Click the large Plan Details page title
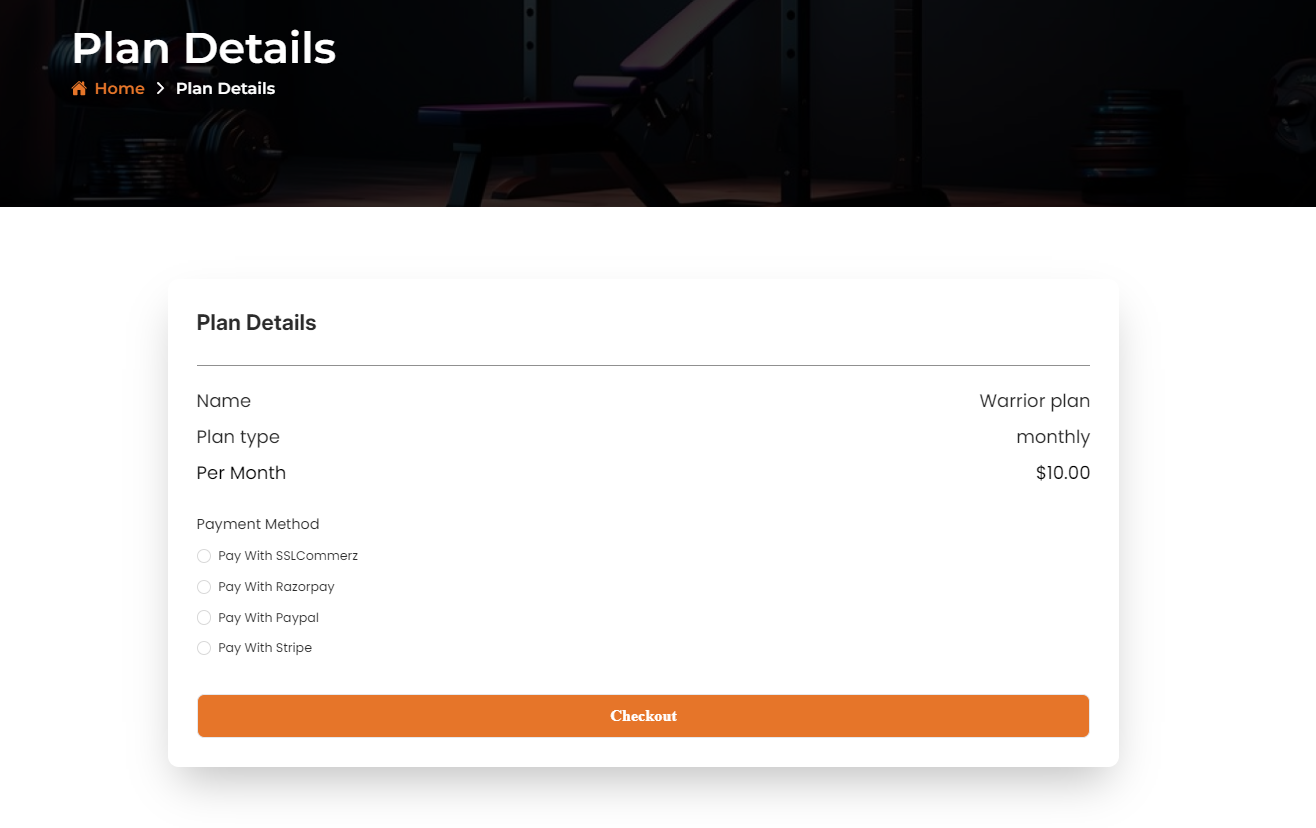This screenshot has width=1316, height=828. (x=204, y=47)
